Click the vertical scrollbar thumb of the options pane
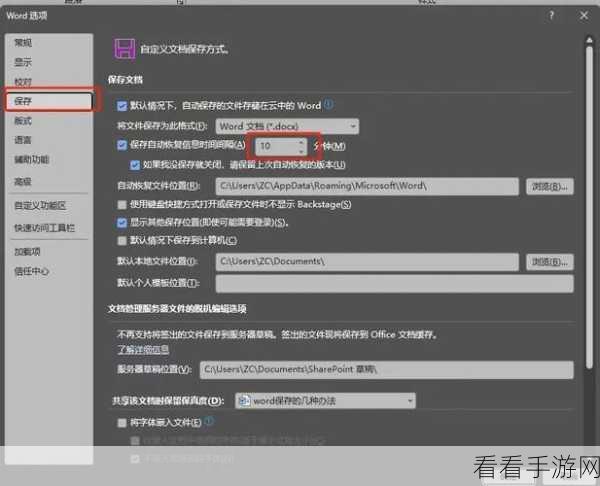 589,207
